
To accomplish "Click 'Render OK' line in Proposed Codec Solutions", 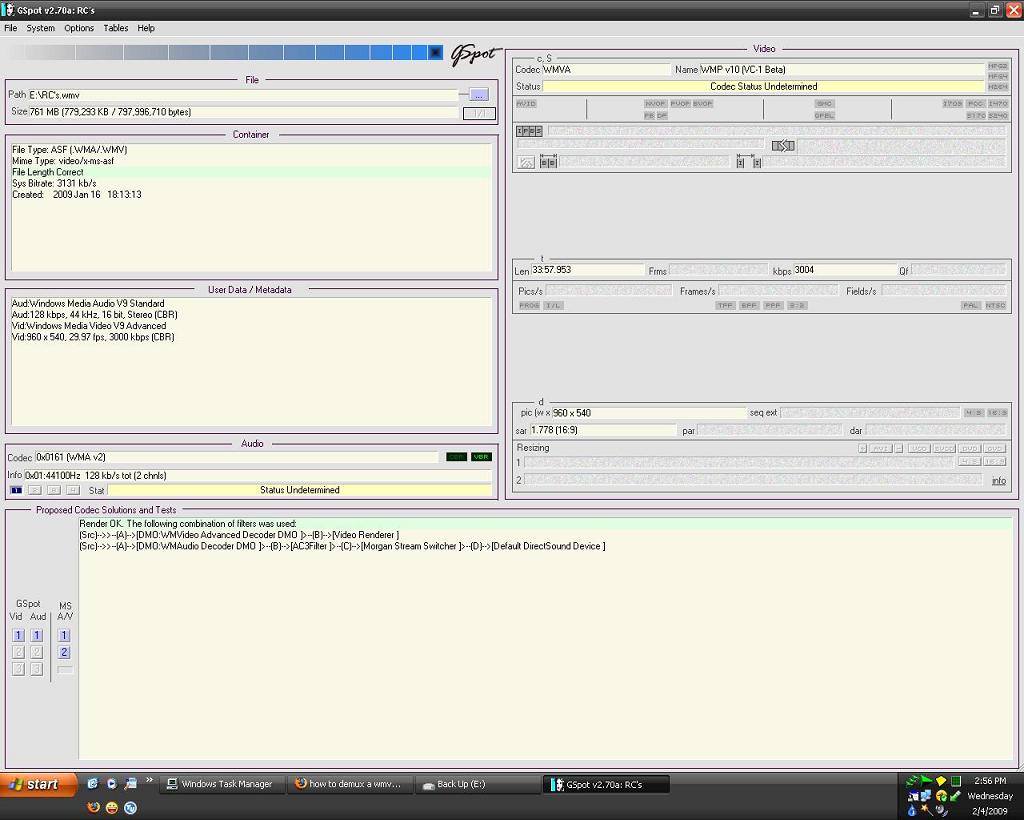I will 545,524.
